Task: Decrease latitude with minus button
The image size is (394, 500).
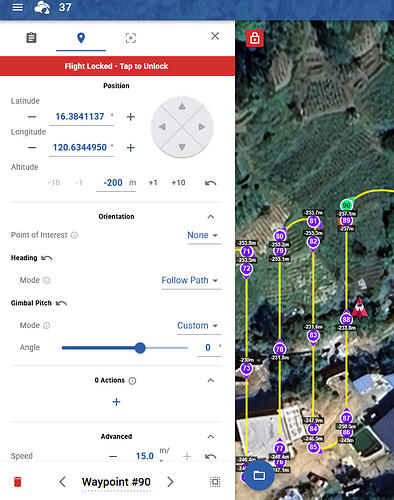Action: tap(32, 117)
